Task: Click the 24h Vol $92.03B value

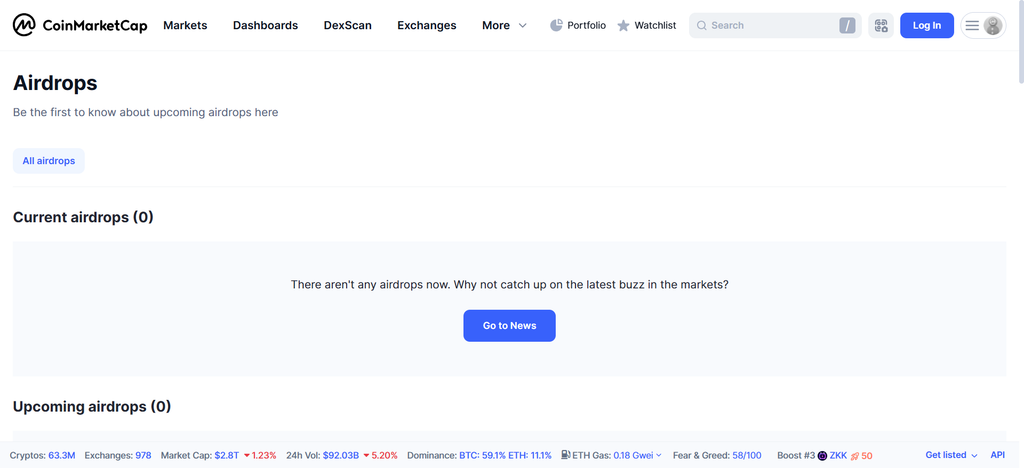Action: point(341,455)
